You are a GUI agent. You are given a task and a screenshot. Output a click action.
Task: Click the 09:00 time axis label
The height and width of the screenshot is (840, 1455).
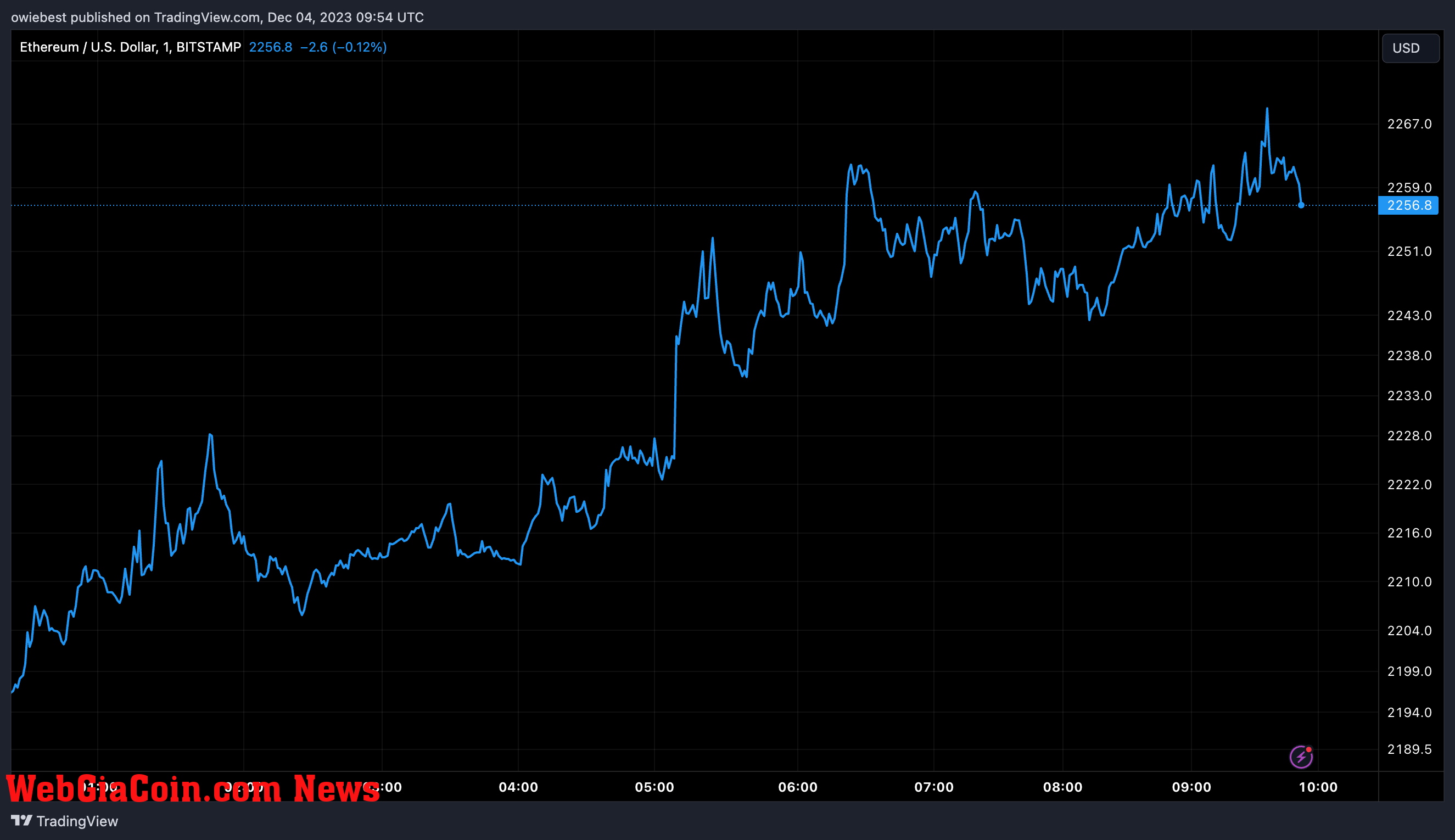point(1191,787)
